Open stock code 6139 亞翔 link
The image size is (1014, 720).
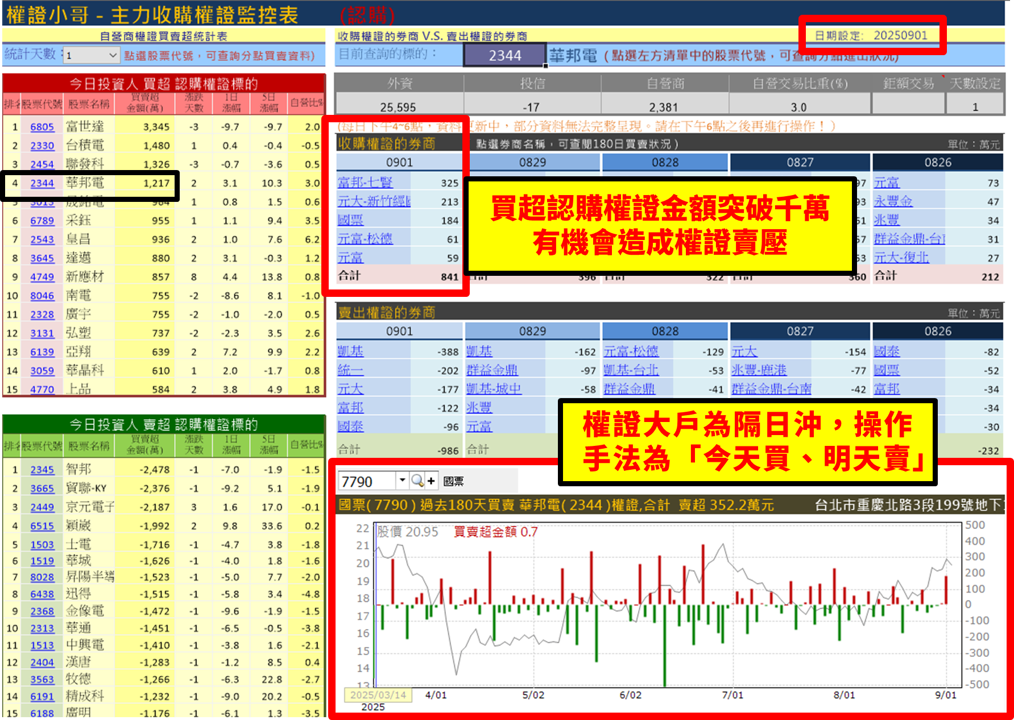coord(42,352)
